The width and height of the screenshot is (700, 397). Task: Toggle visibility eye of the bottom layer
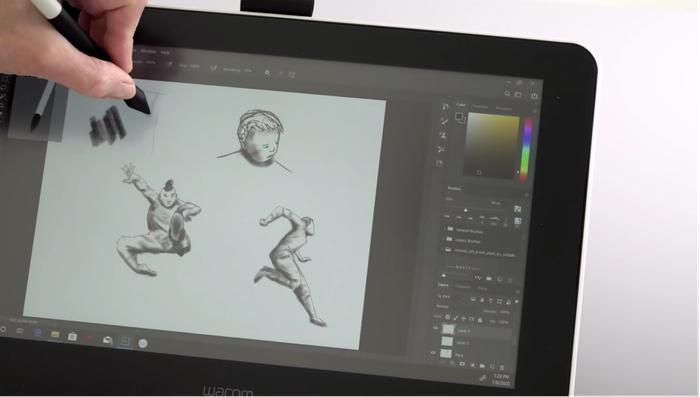(x=433, y=353)
